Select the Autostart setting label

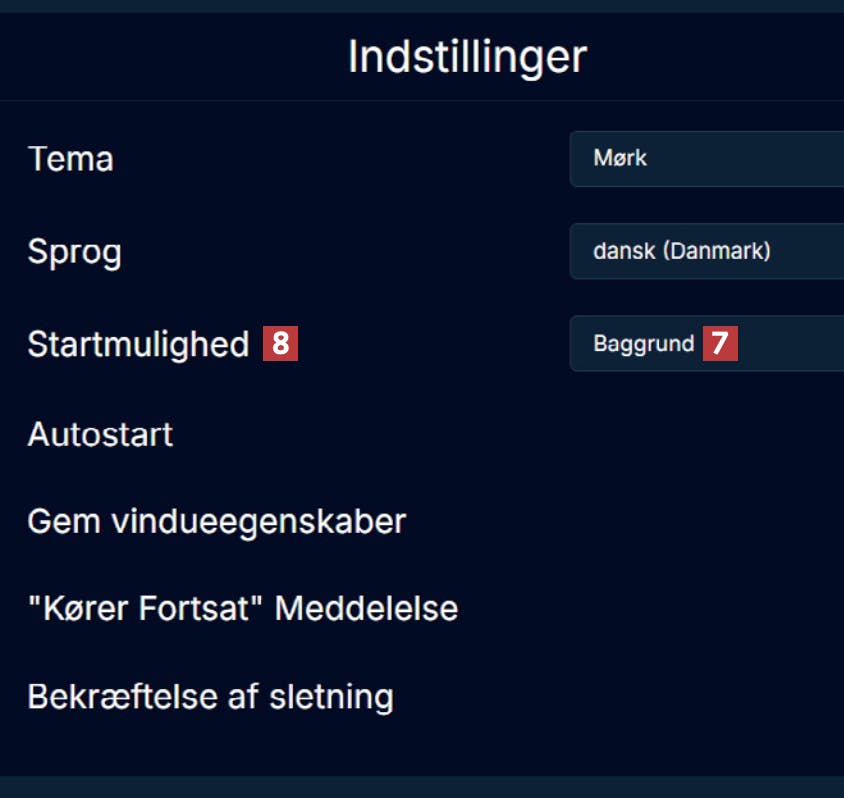point(100,435)
